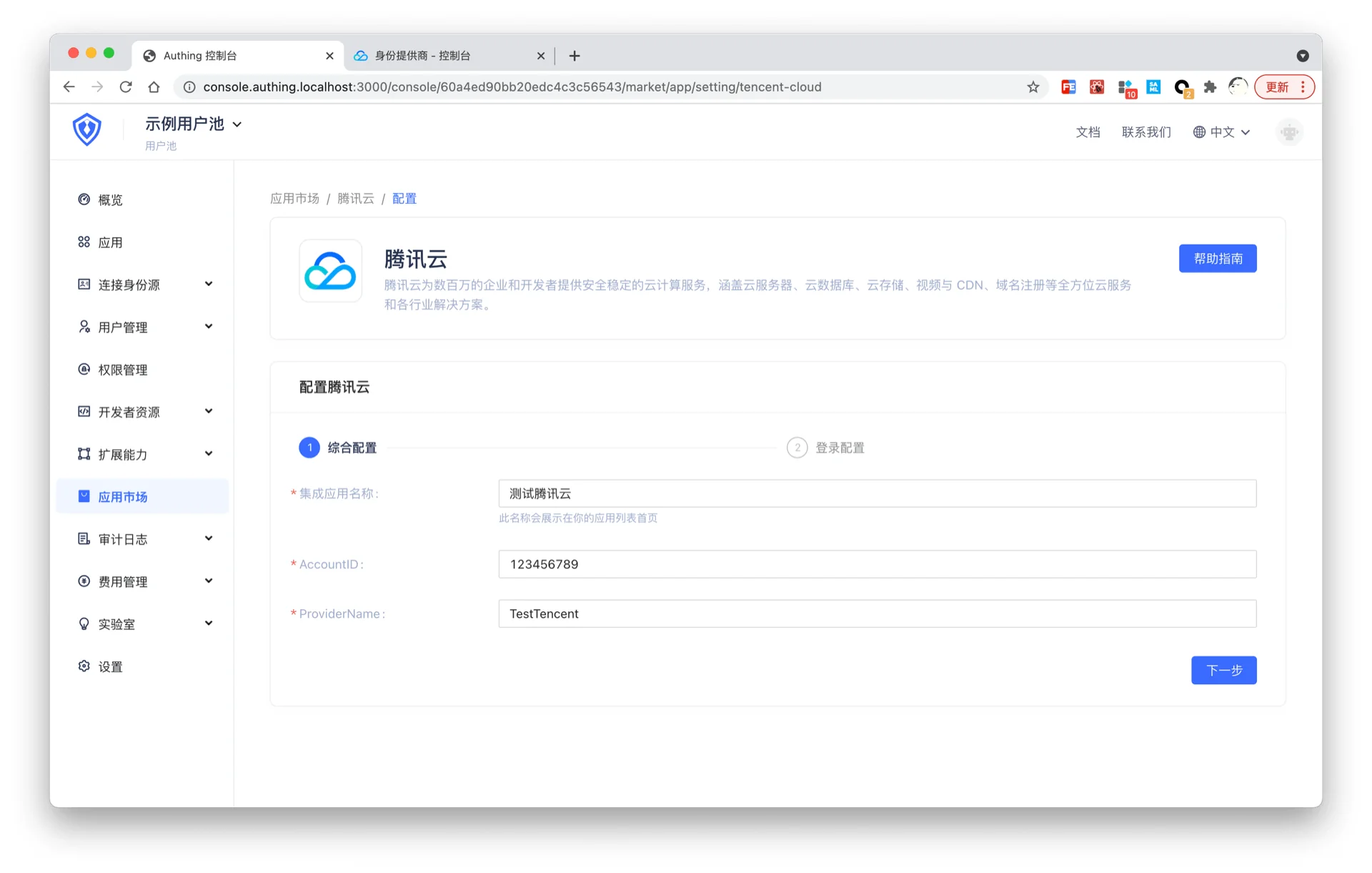Screen dimensions: 1372x873
Task: Click the FE extension icon in toolbar
Action: pos(1068,87)
